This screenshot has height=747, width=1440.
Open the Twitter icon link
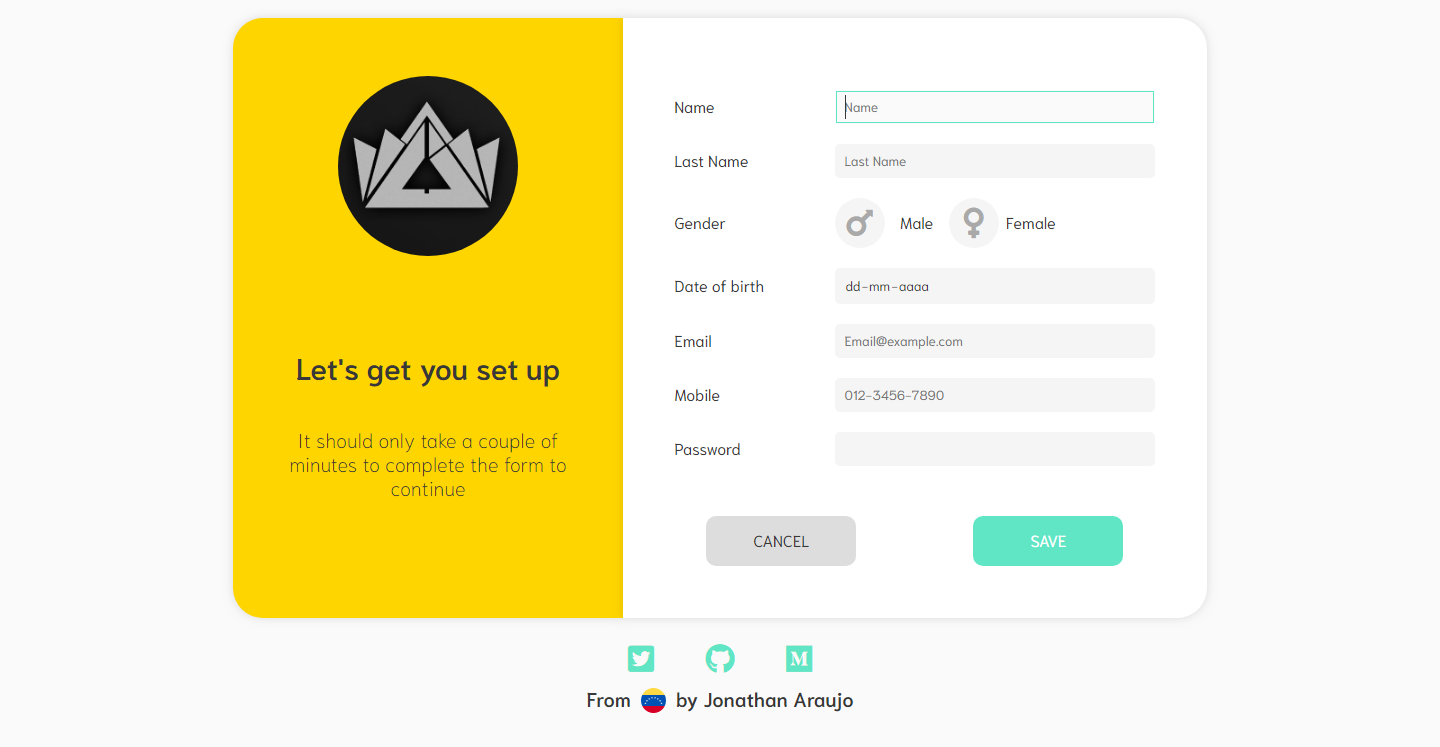641,659
